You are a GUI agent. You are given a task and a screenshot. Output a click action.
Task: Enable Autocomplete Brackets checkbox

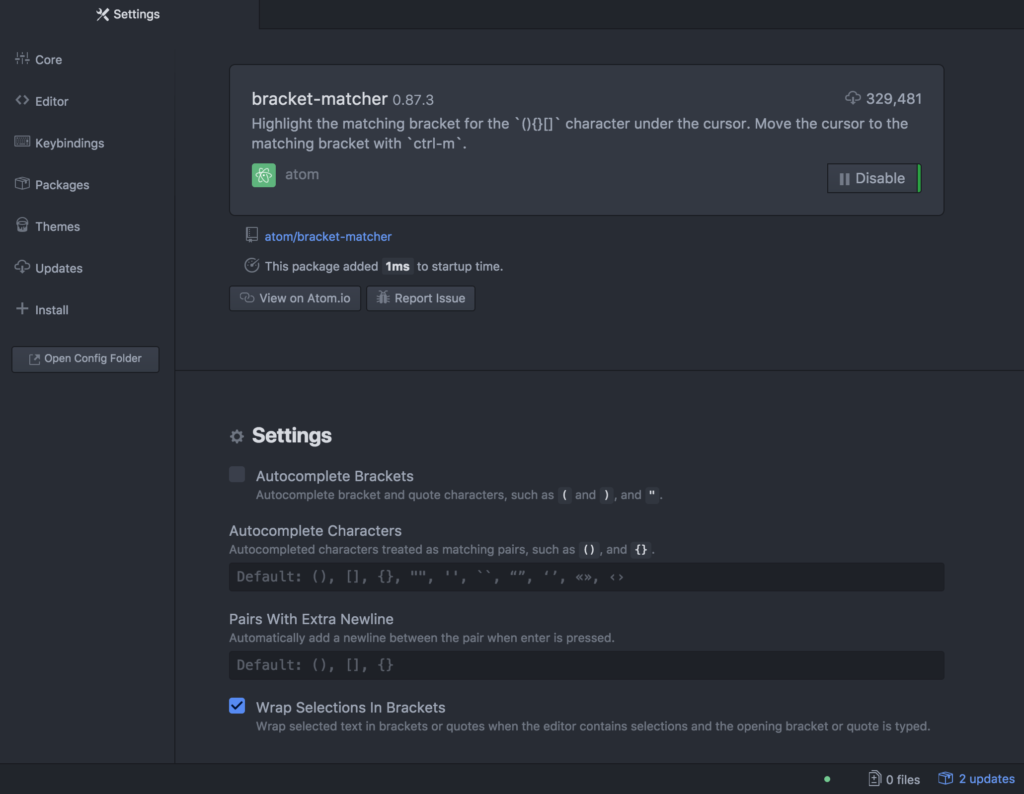(x=237, y=474)
